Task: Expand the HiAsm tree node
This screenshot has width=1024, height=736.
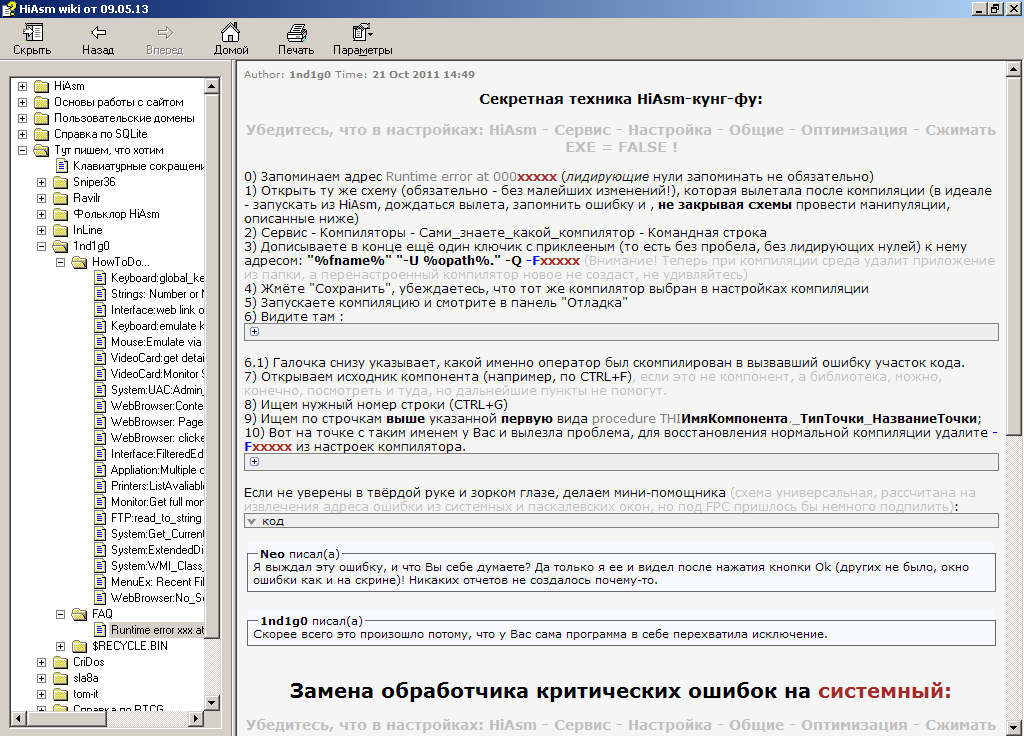Action: [22, 86]
